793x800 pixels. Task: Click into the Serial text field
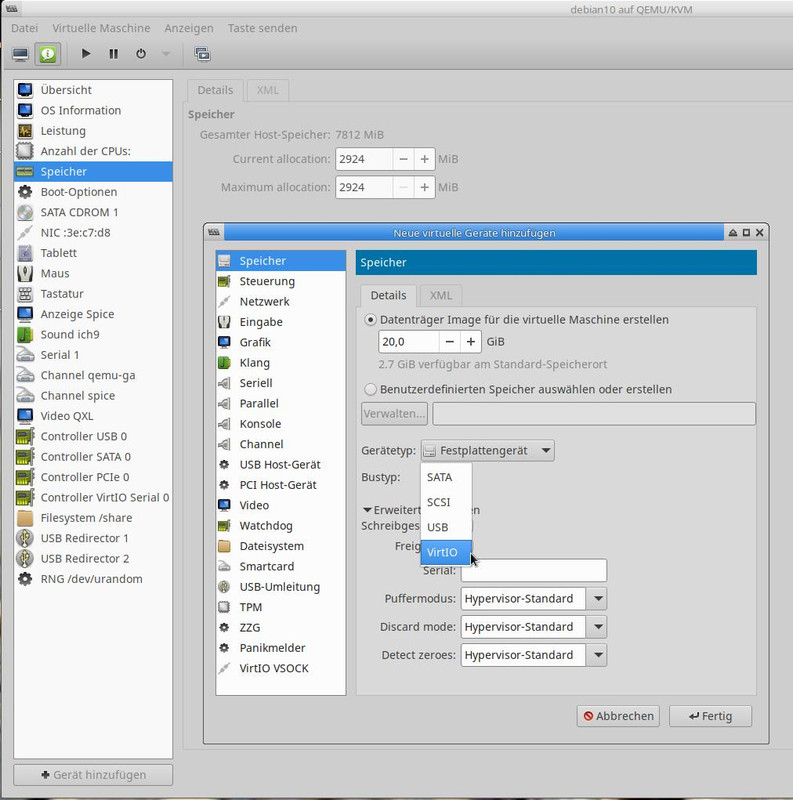click(534, 570)
